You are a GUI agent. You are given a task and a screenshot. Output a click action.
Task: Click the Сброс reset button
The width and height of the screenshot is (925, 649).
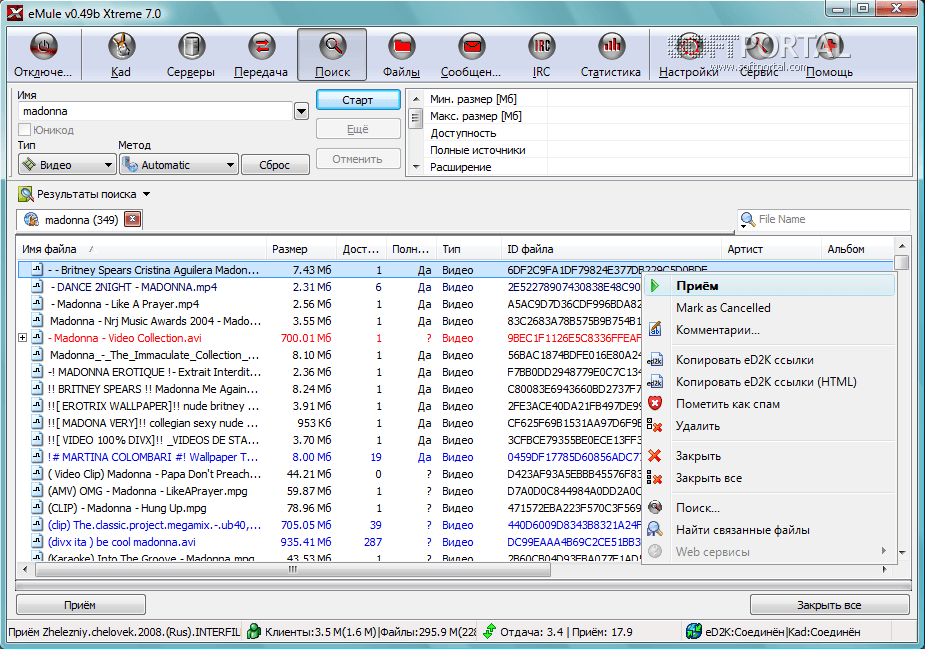coord(275,165)
